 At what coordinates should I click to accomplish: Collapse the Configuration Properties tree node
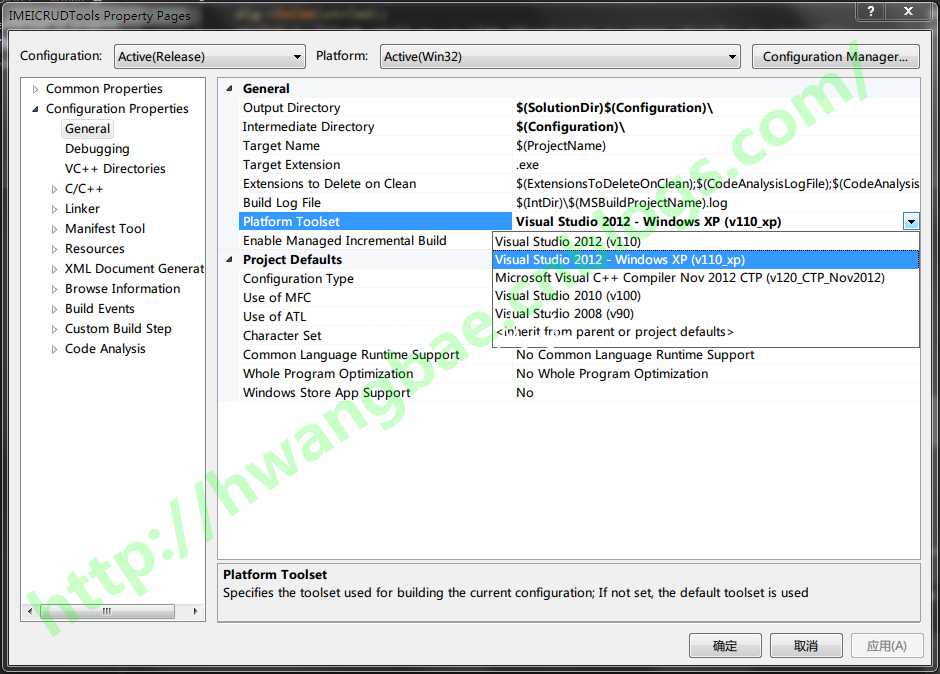click(35, 109)
